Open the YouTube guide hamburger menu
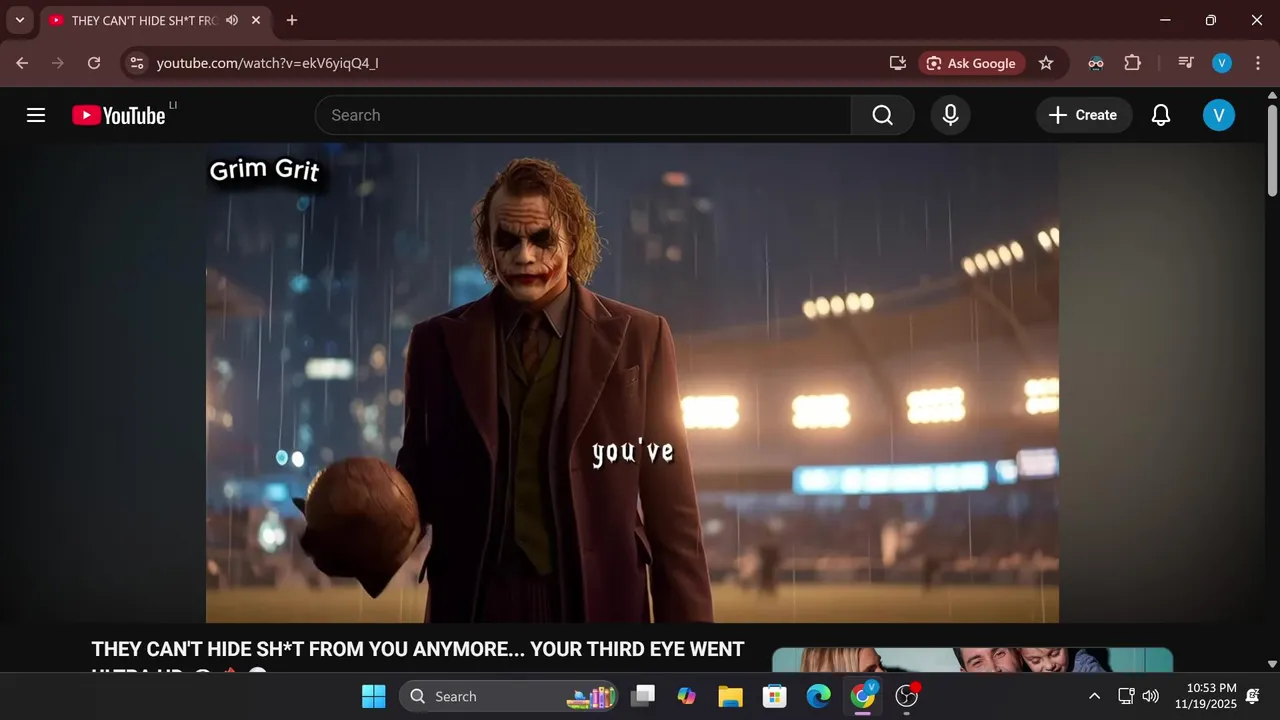Image resolution: width=1280 pixels, height=720 pixels. pos(36,115)
